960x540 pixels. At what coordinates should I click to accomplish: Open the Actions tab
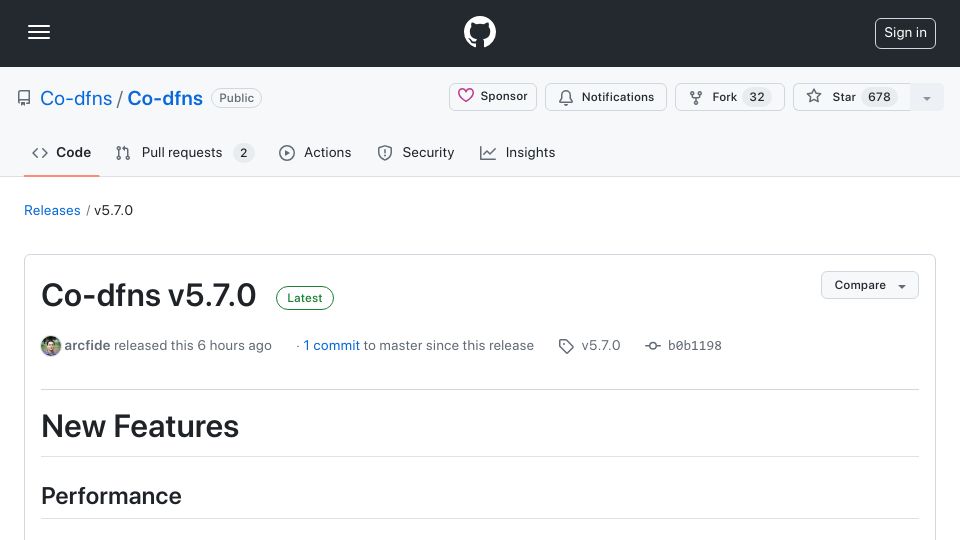click(x=315, y=152)
